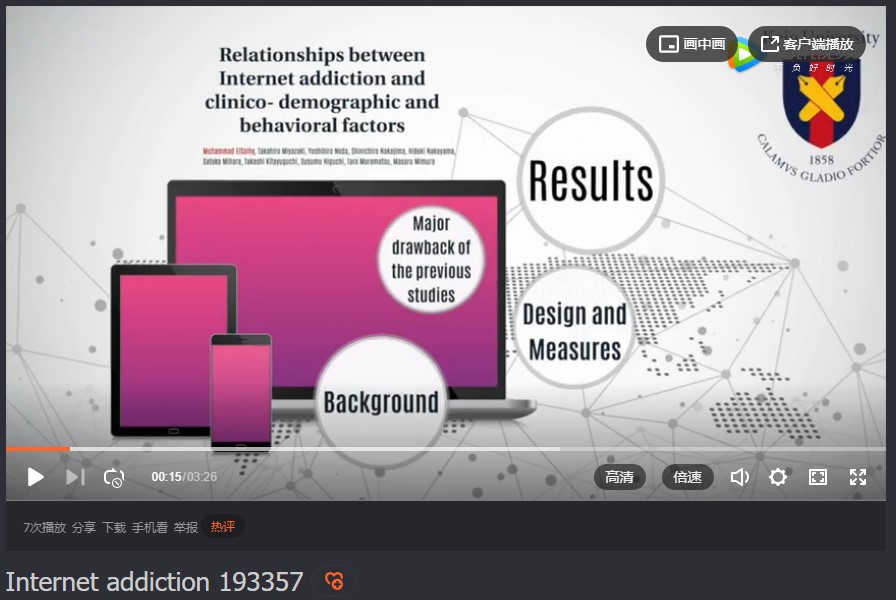Play in client via 客户端播放
896x600 pixels.
[x=807, y=44]
